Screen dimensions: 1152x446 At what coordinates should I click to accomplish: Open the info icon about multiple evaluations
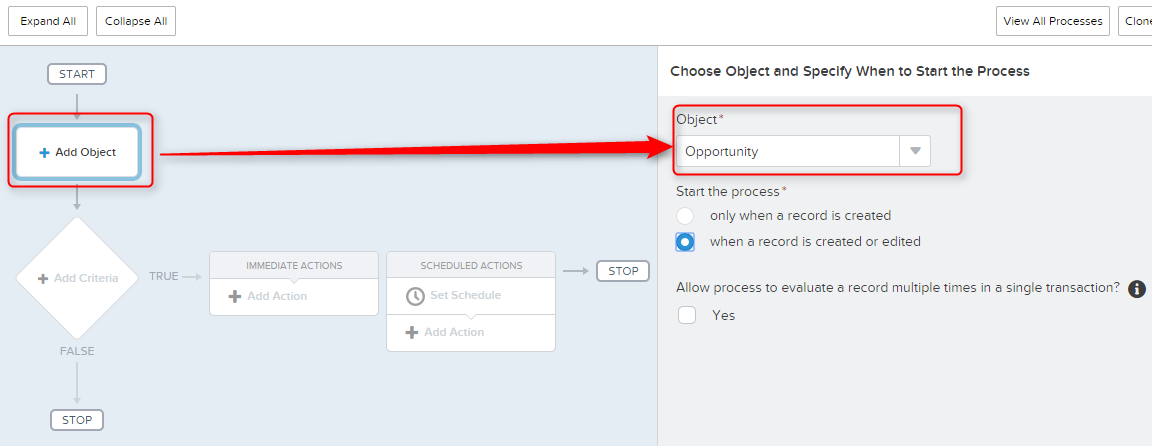1137,289
